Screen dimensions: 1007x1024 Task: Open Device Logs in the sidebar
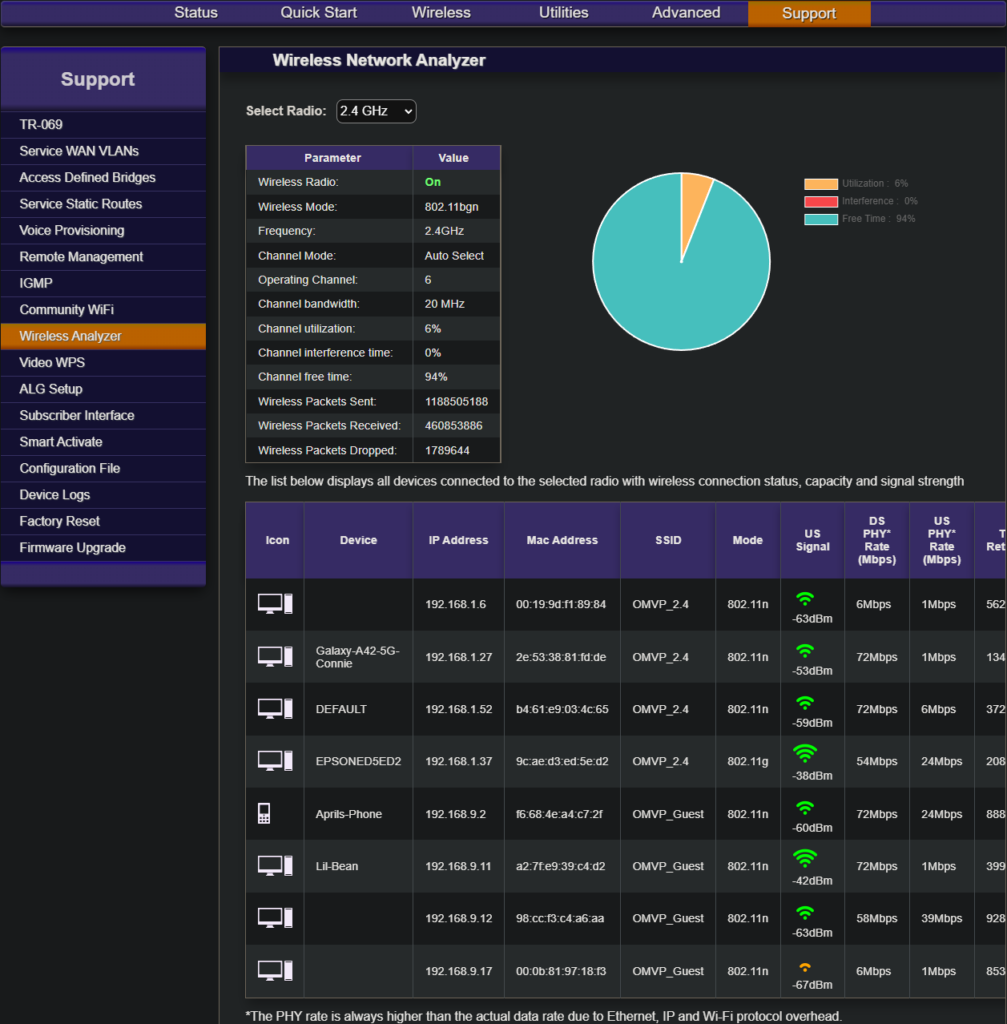(x=55, y=495)
